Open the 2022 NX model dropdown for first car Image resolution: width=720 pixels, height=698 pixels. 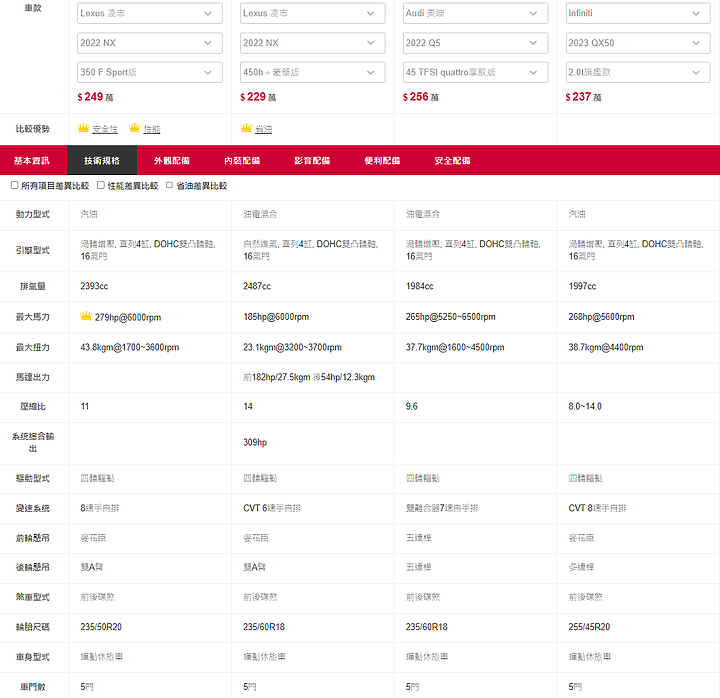point(150,43)
